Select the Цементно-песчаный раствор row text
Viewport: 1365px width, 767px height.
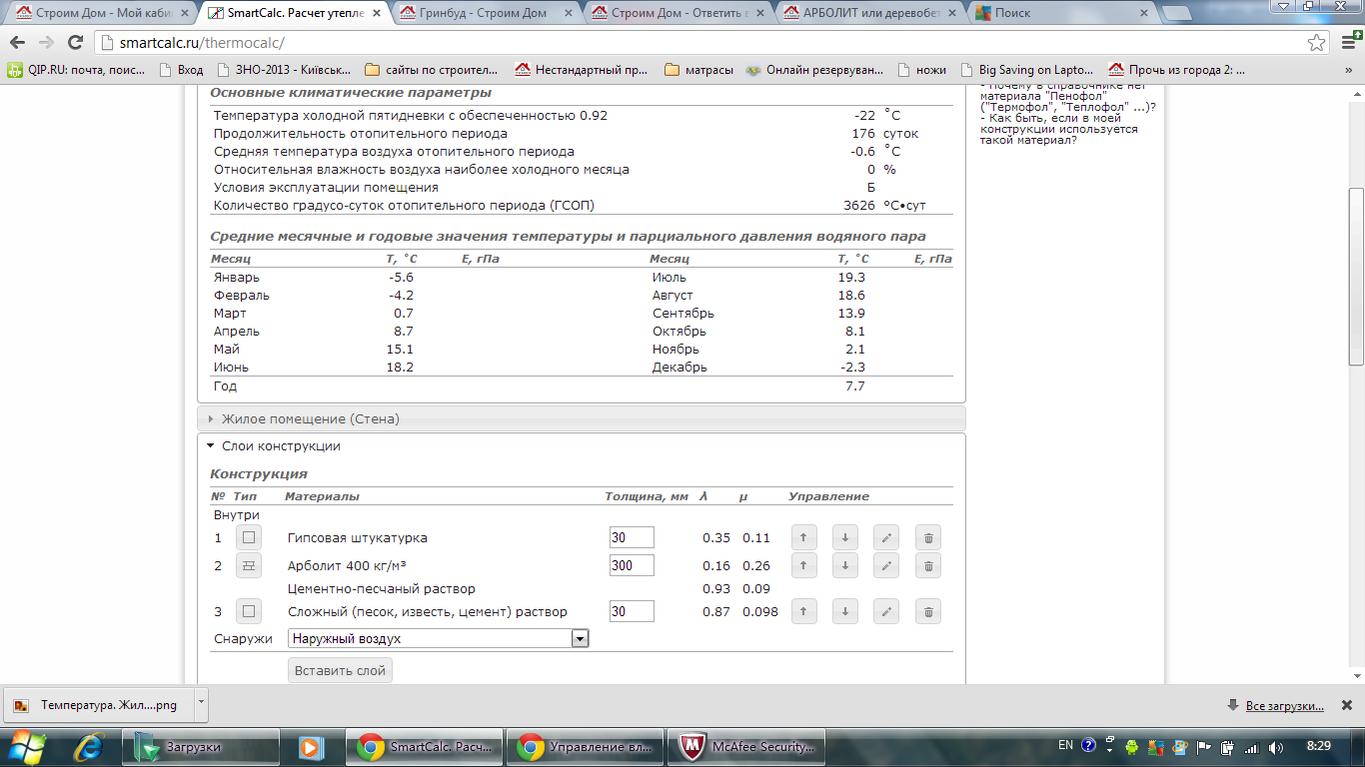381,589
